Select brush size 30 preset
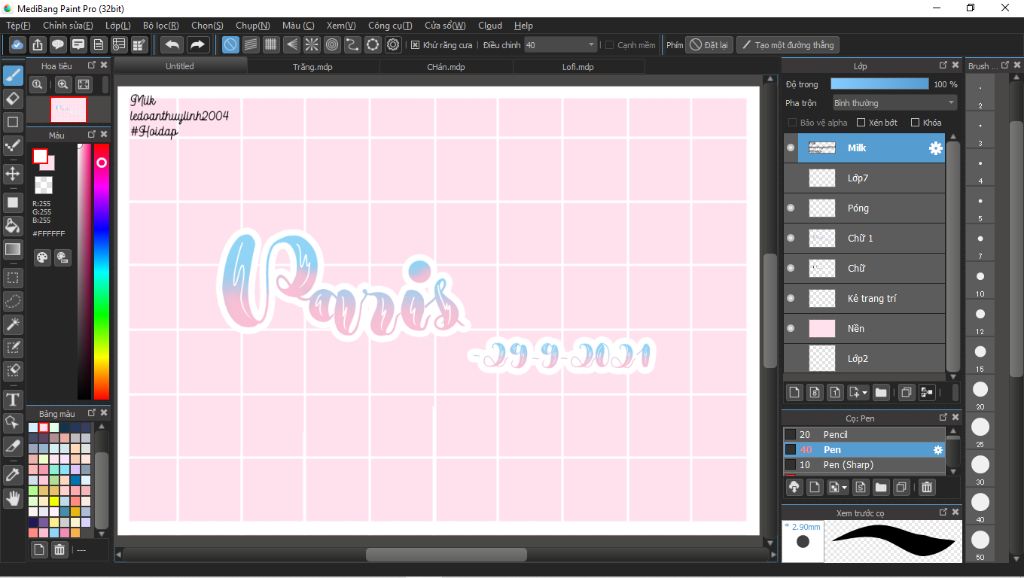Screen dimensions: 1024x578 tap(980, 464)
